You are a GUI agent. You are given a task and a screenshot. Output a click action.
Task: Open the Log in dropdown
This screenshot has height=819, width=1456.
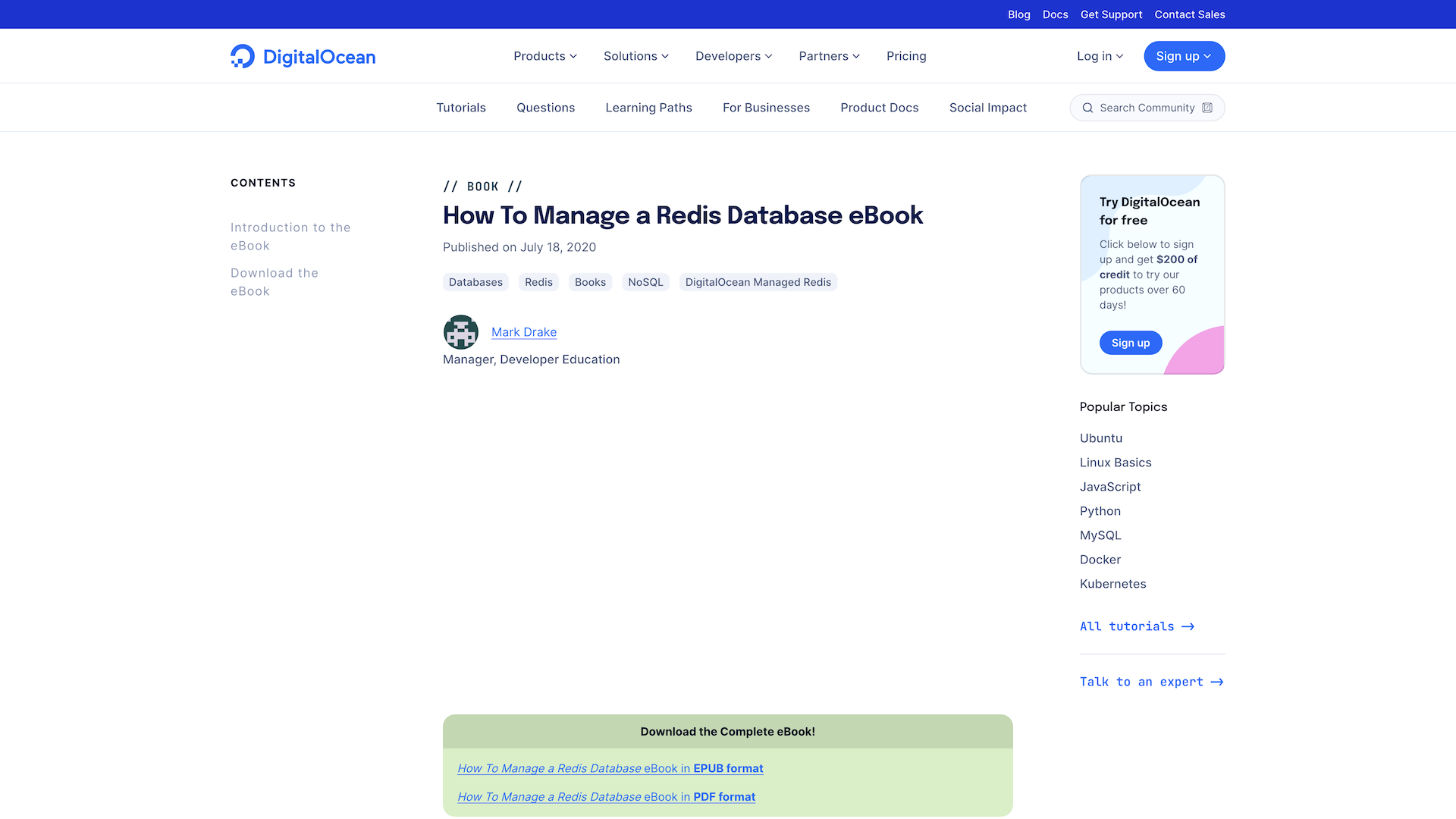[x=1100, y=56]
